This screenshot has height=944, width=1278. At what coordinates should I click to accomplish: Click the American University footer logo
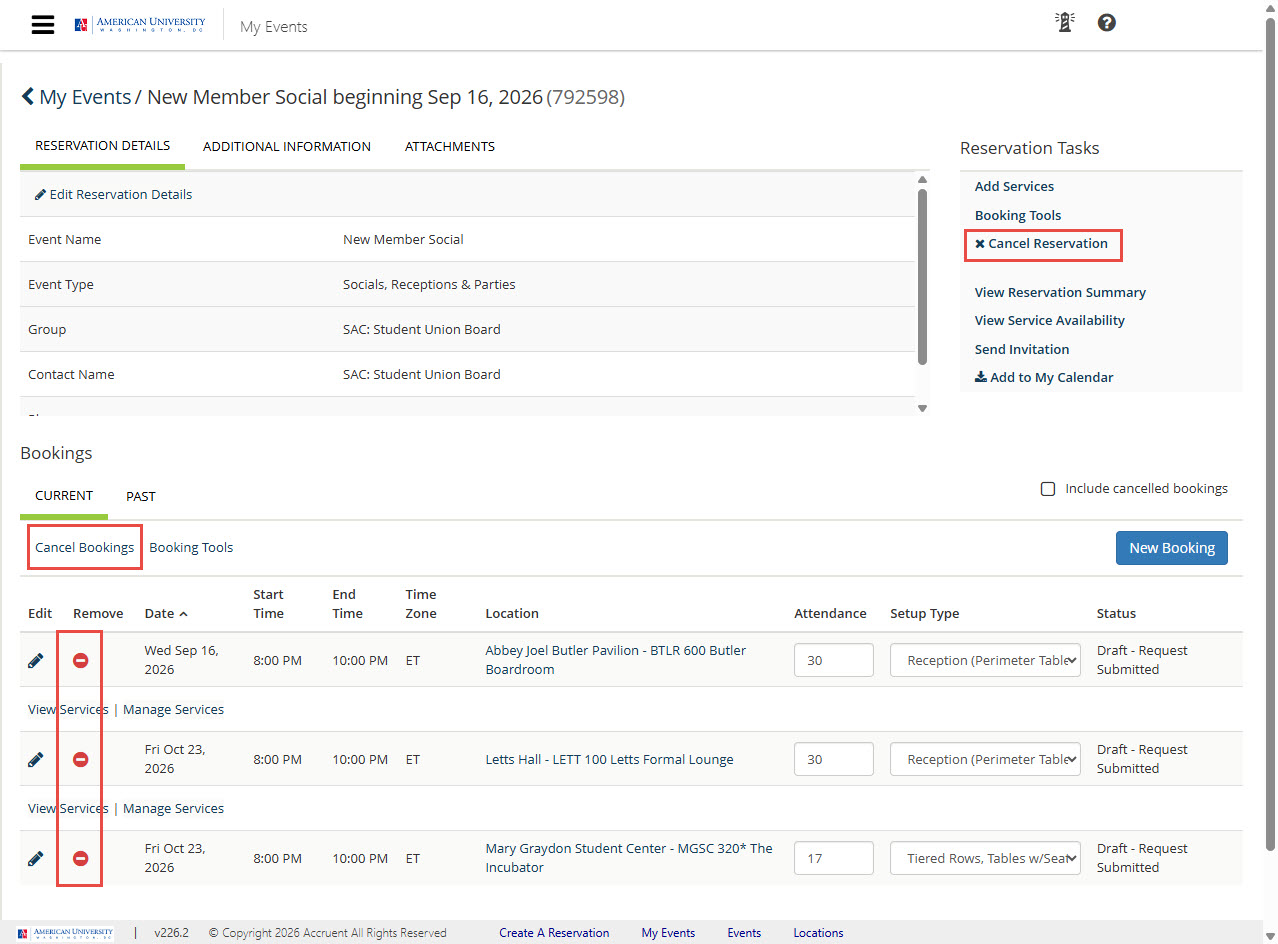click(66, 933)
